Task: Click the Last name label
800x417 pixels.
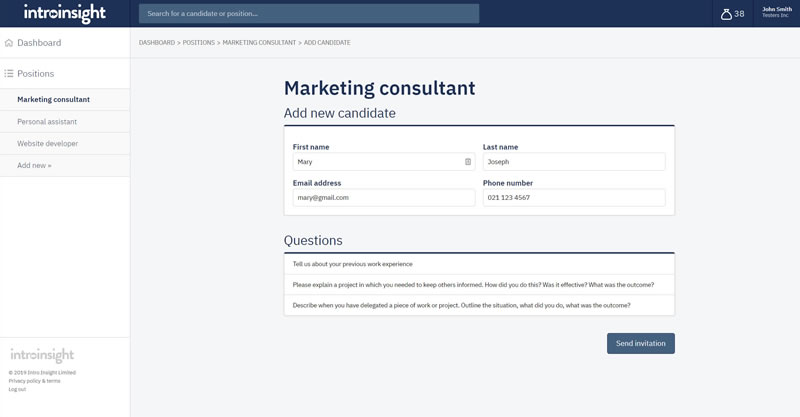Action: click(x=501, y=147)
